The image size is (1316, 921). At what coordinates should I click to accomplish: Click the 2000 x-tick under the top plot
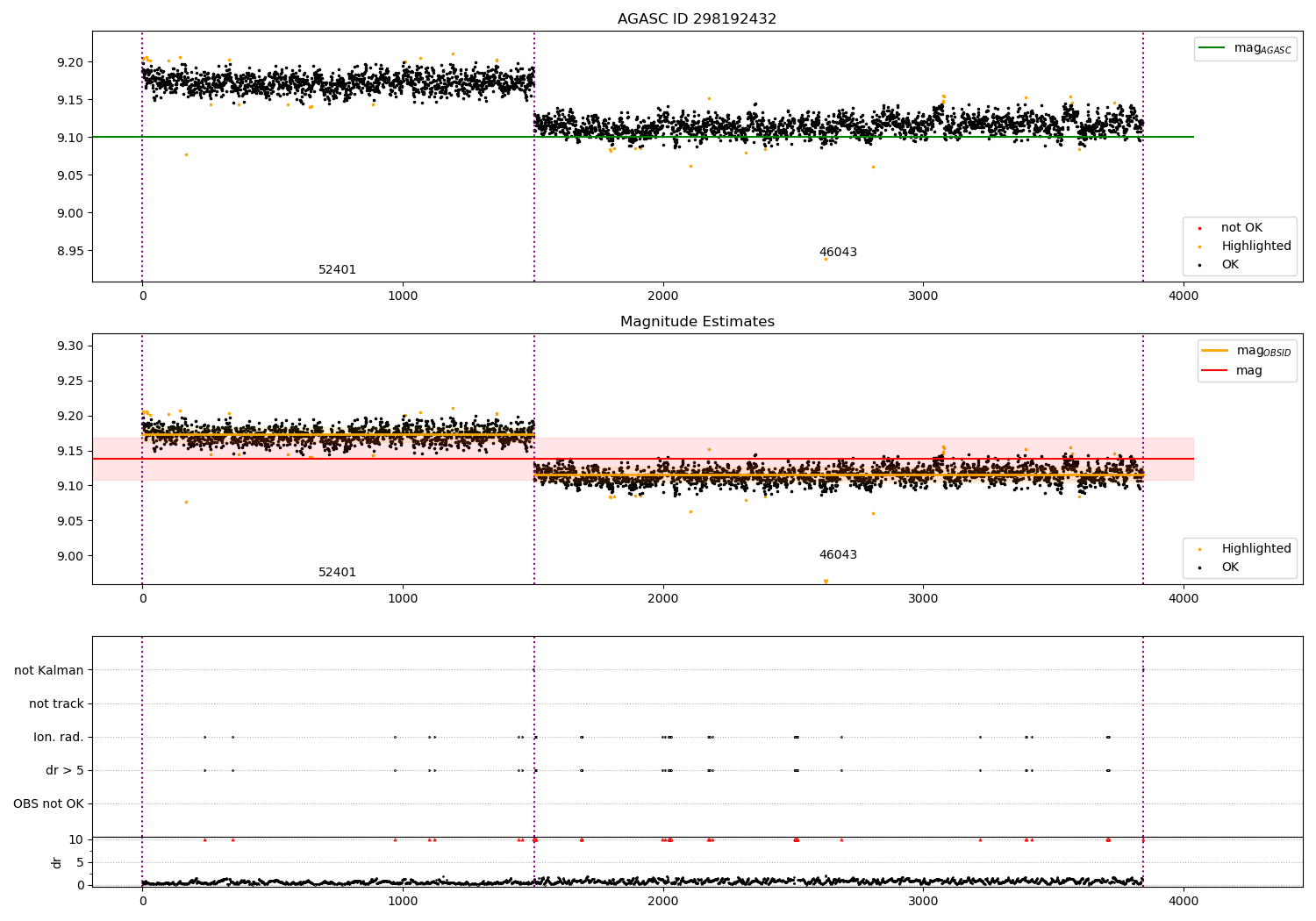[663, 296]
